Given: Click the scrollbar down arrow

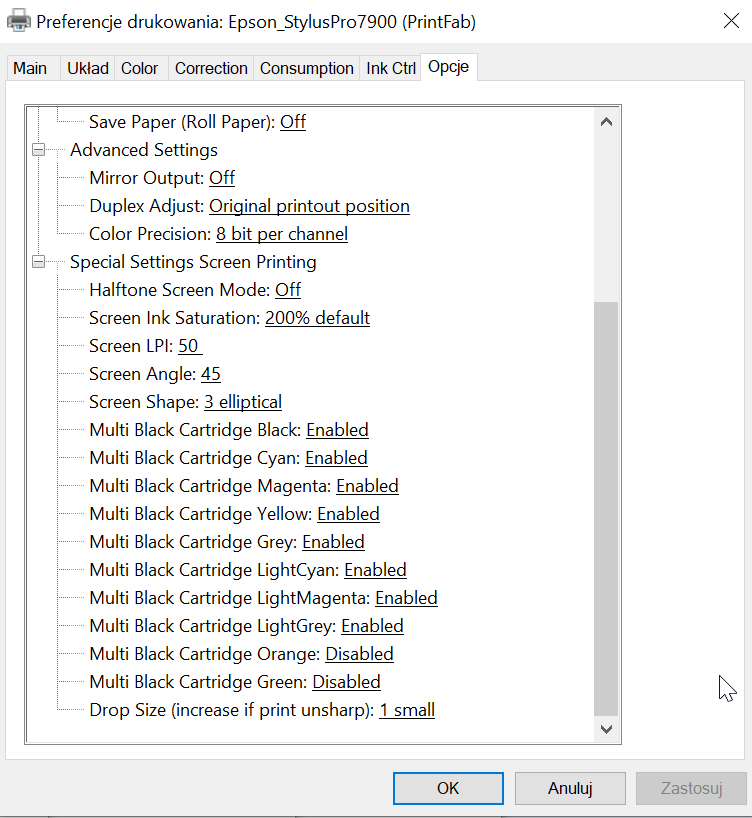Looking at the screenshot, I should (605, 730).
